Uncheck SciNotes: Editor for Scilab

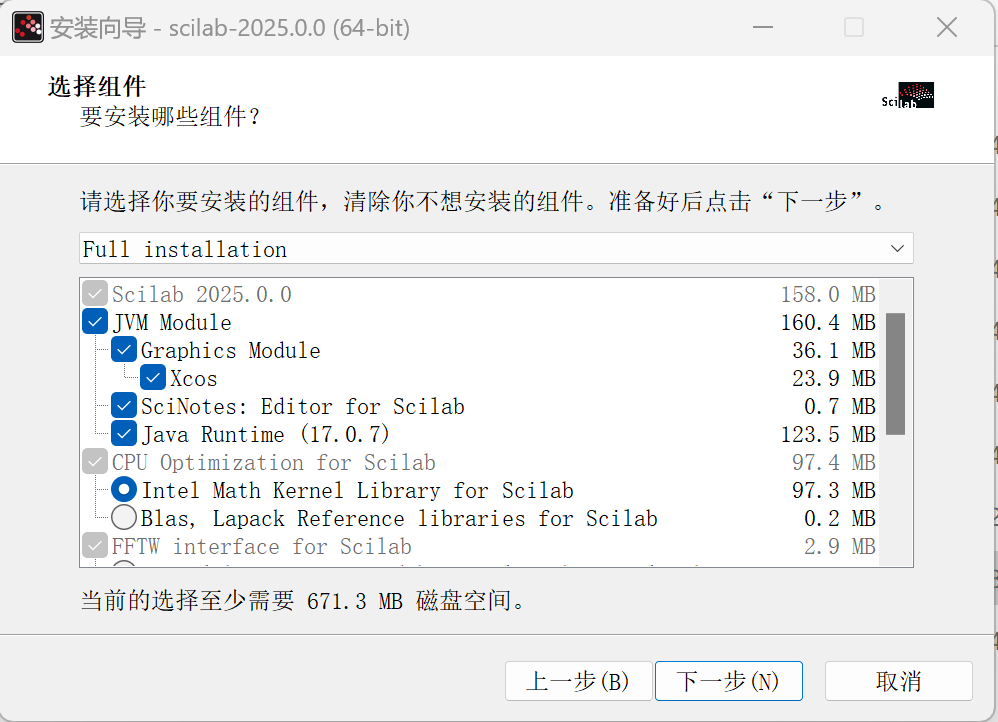click(123, 405)
